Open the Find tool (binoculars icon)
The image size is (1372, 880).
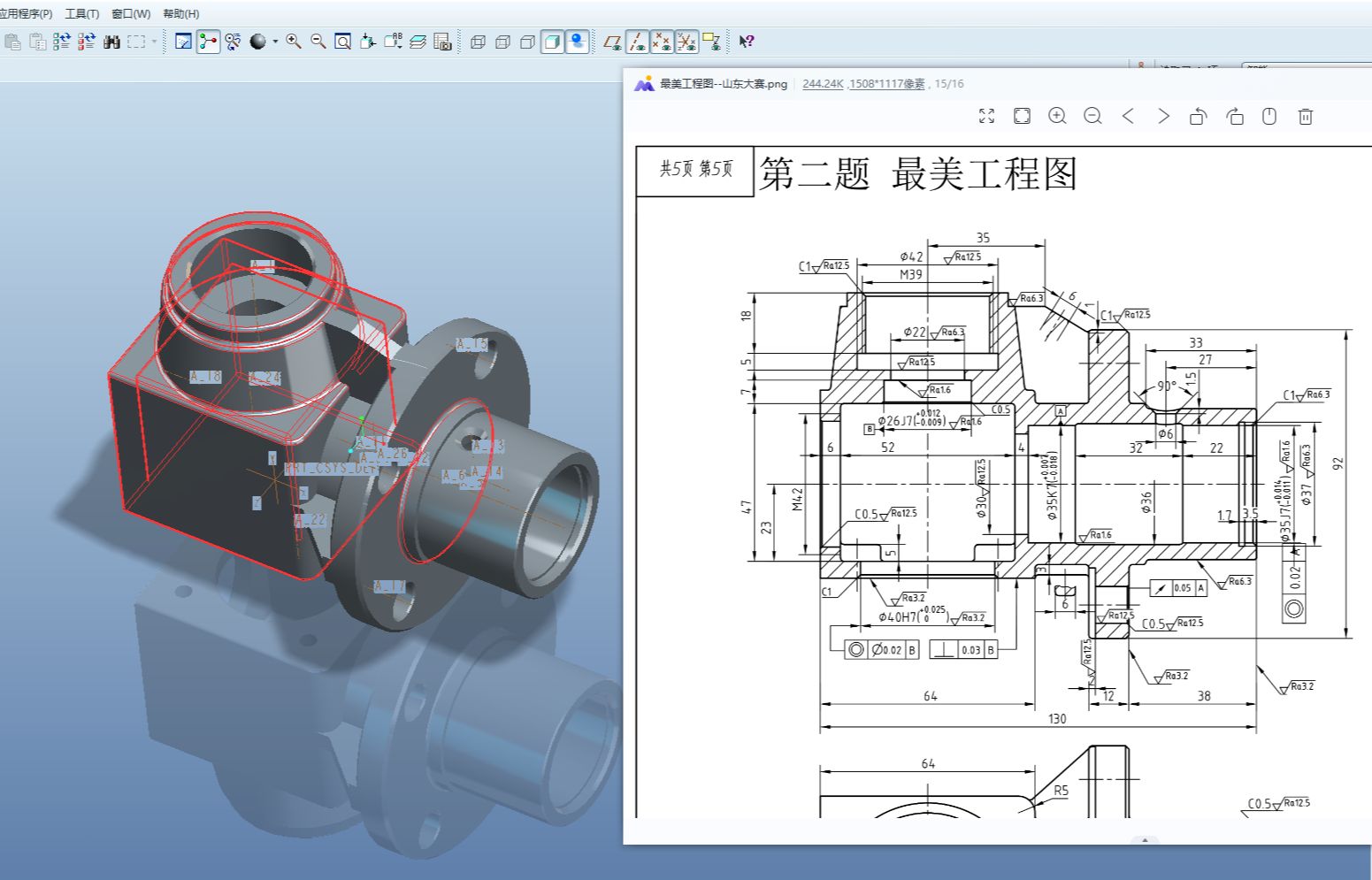(x=111, y=42)
